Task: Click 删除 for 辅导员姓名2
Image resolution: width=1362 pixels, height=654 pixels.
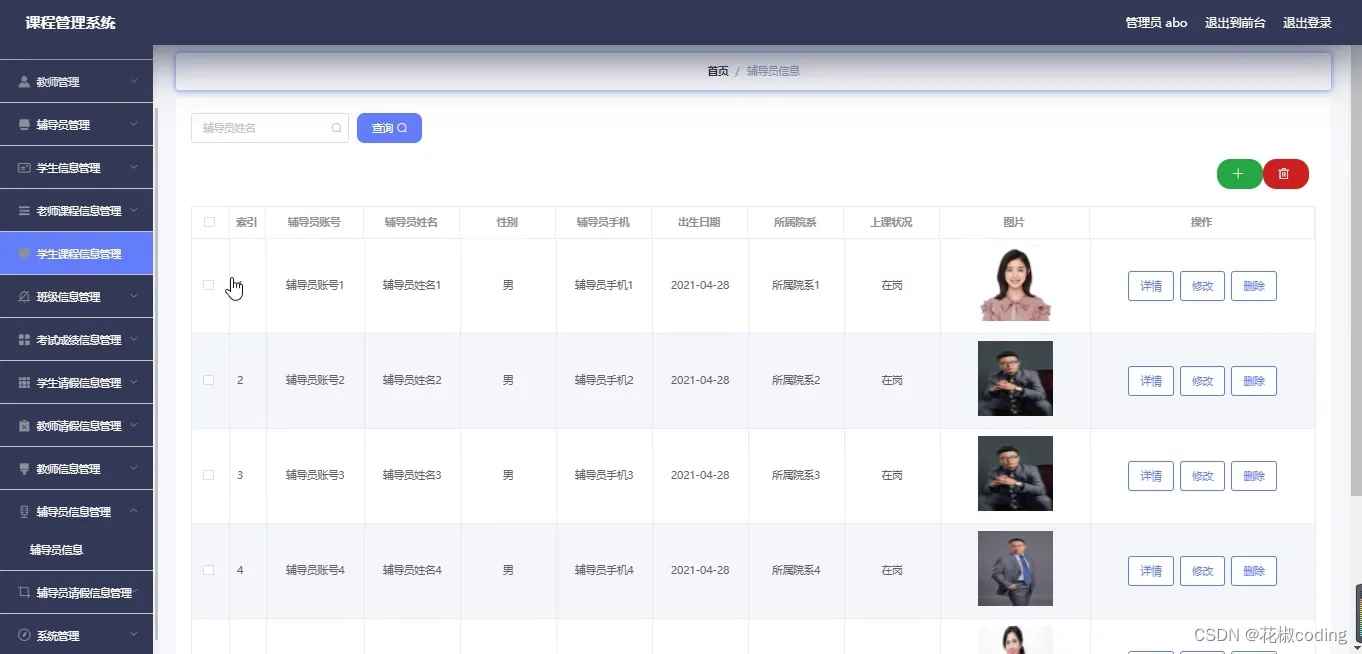Action: tap(1254, 381)
